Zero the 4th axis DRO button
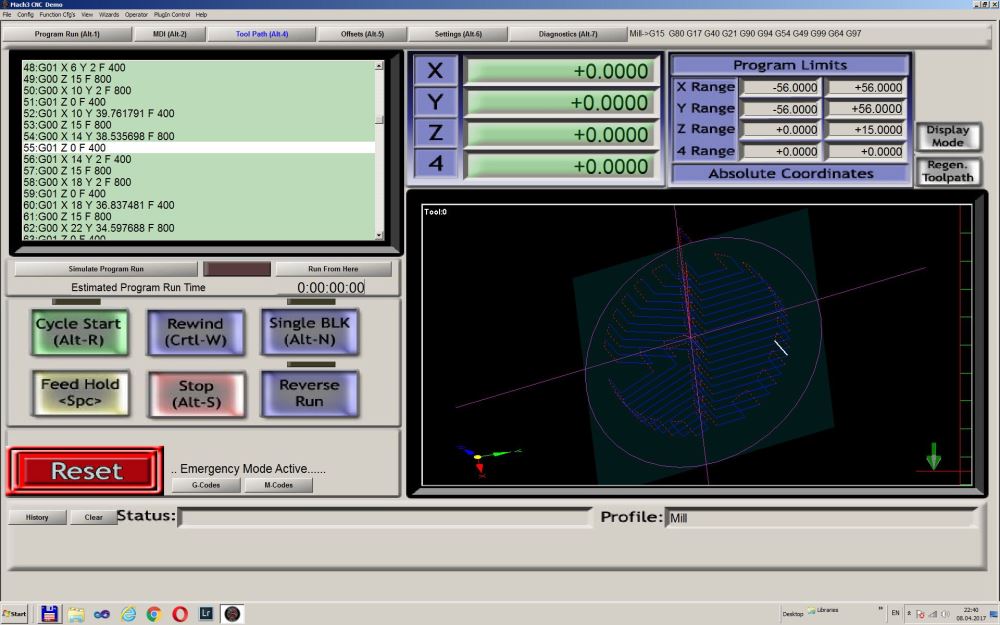Viewport: 1000px width, 625px height. click(x=435, y=165)
